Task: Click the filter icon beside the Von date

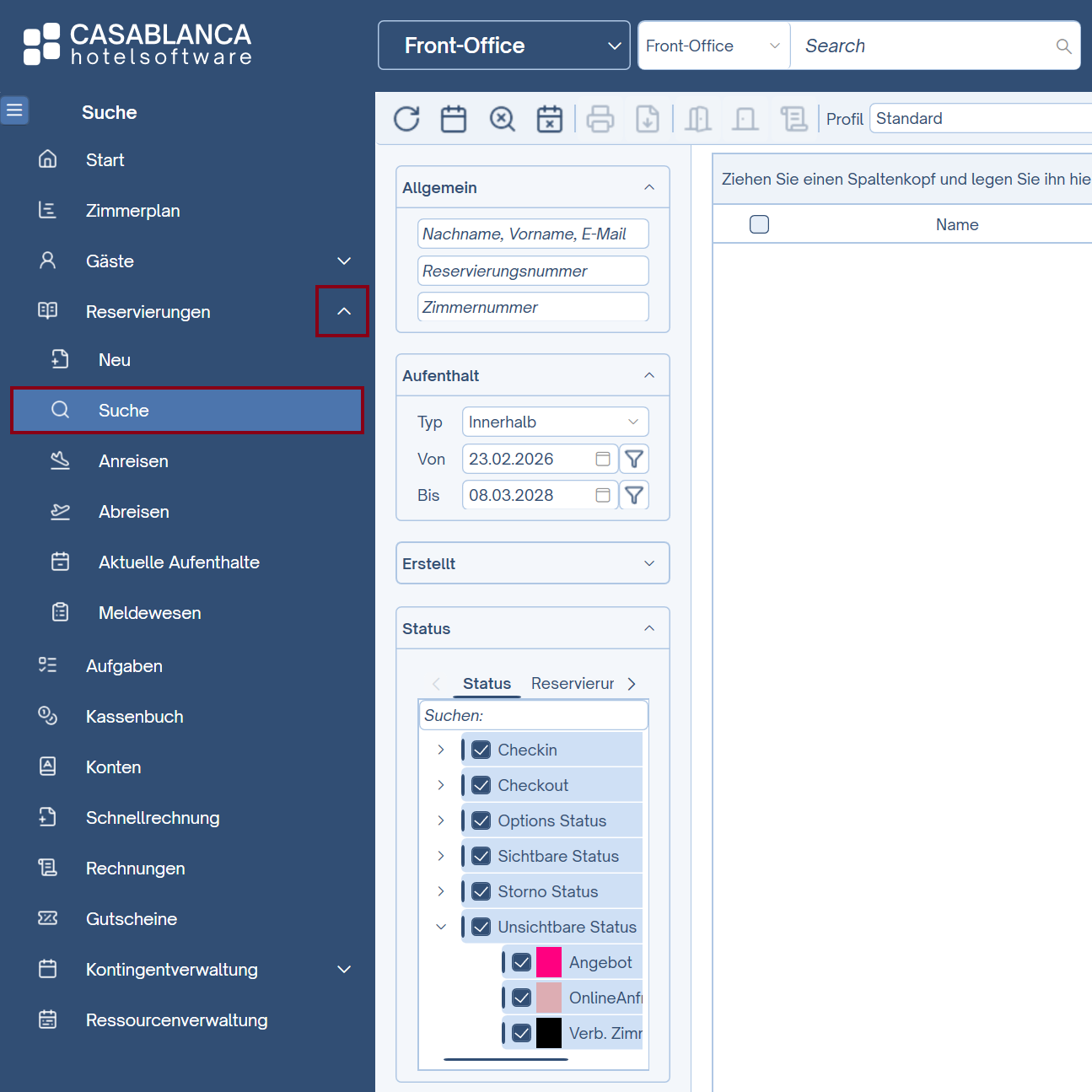Action: 634,459
